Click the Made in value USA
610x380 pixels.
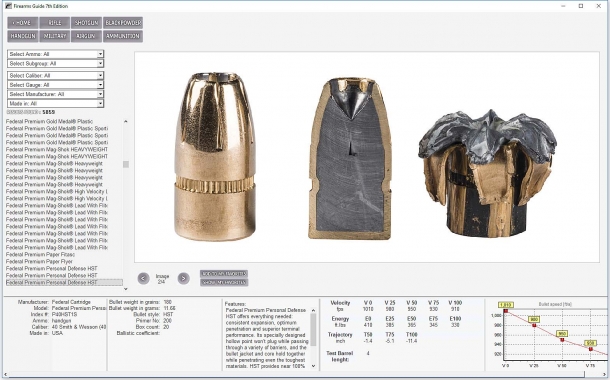[57, 333]
